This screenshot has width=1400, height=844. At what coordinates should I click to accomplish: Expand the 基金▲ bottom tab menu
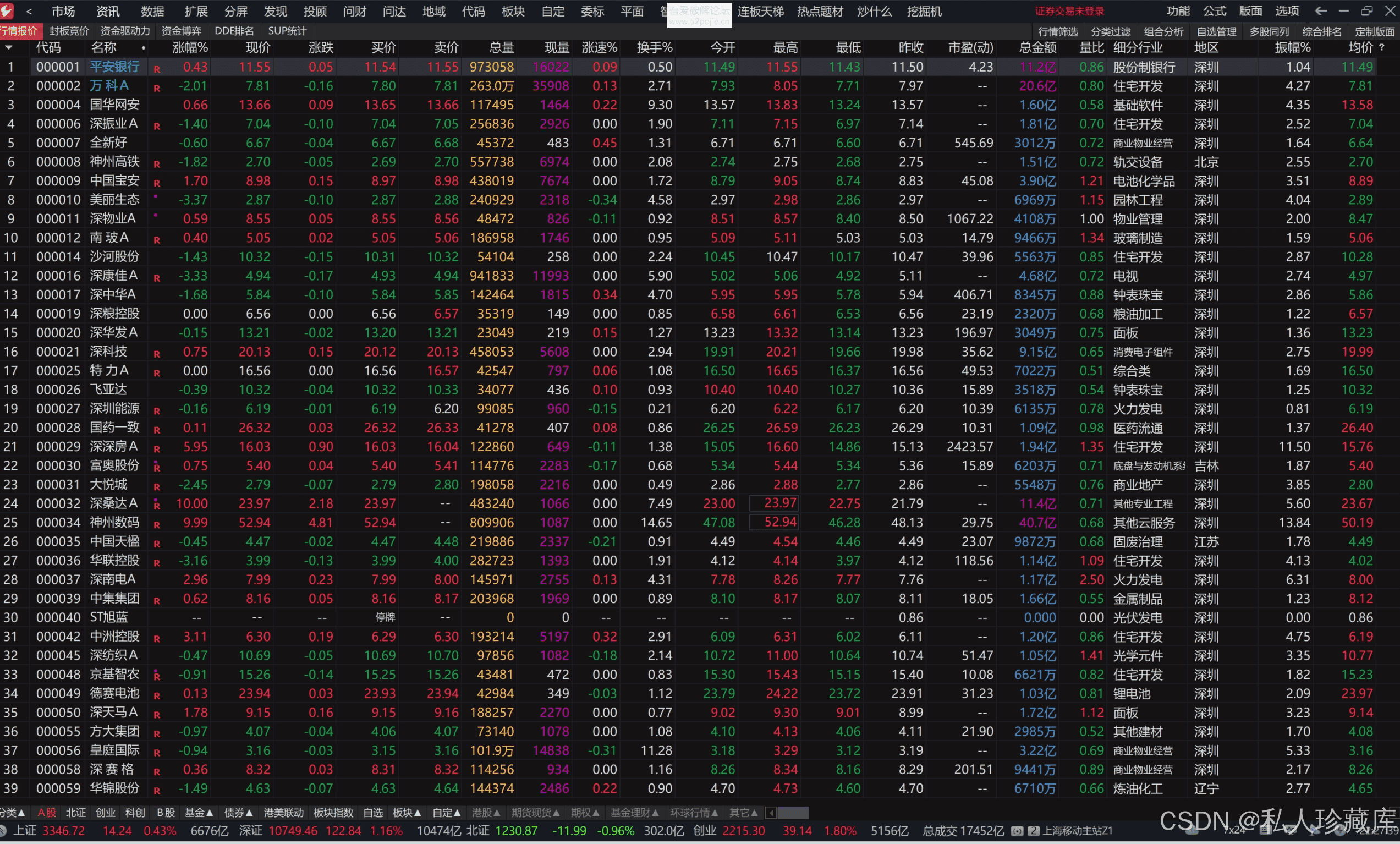(x=199, y=813)
